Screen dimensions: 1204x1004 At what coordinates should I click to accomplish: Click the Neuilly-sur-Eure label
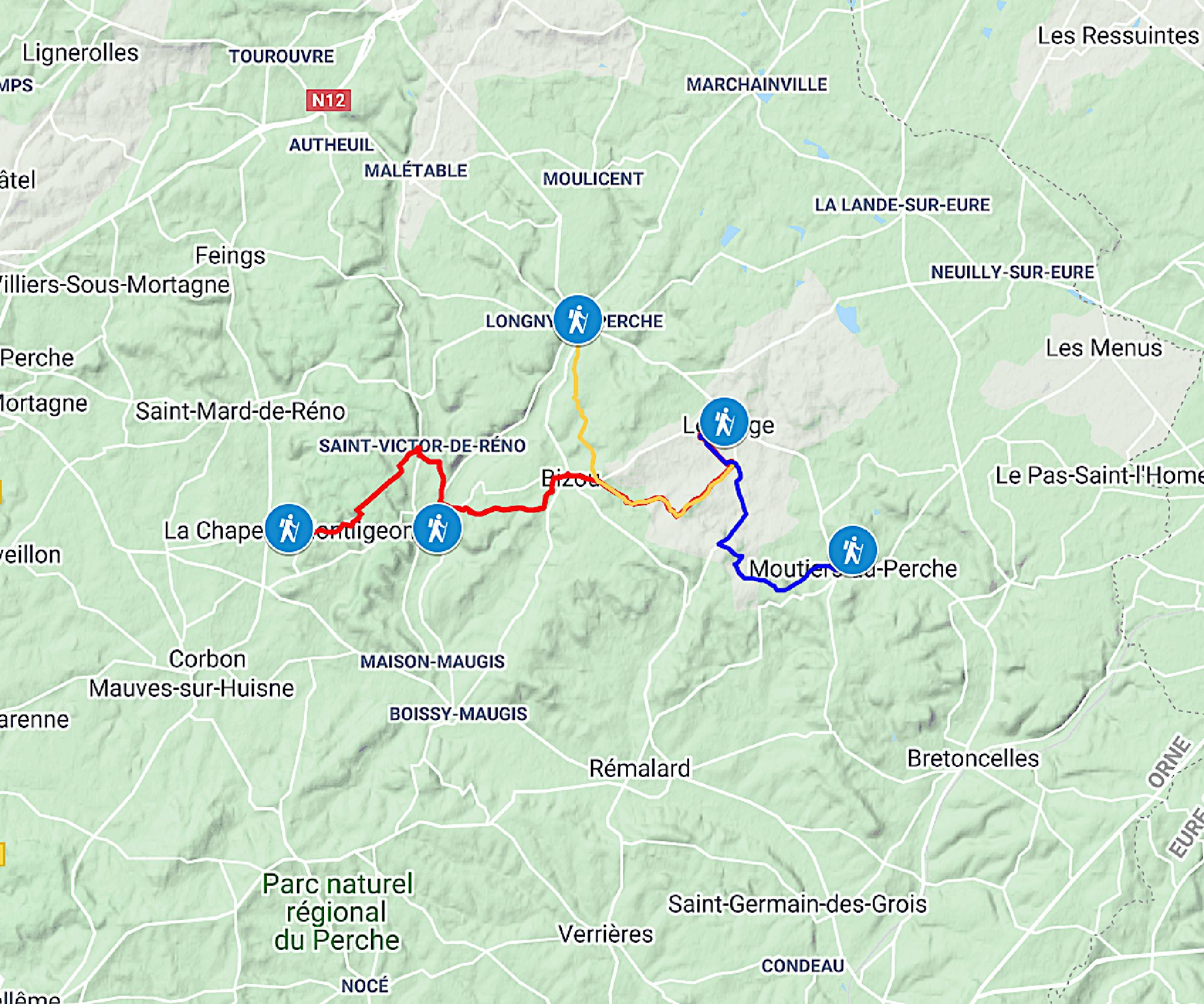click(x=1012, y=272)
